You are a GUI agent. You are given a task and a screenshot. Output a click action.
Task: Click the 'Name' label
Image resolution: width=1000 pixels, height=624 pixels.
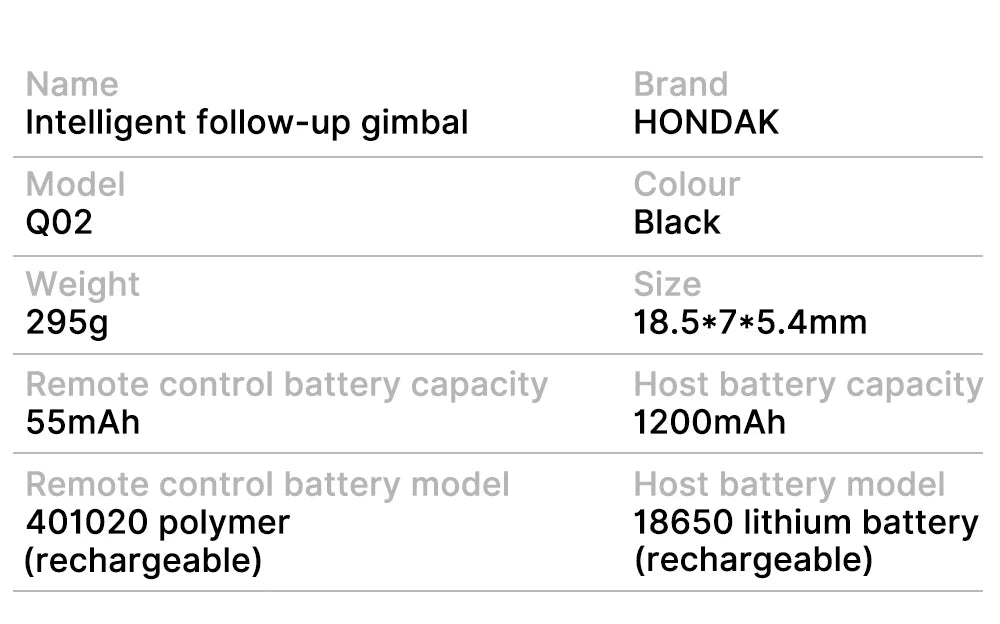(71, 84)
